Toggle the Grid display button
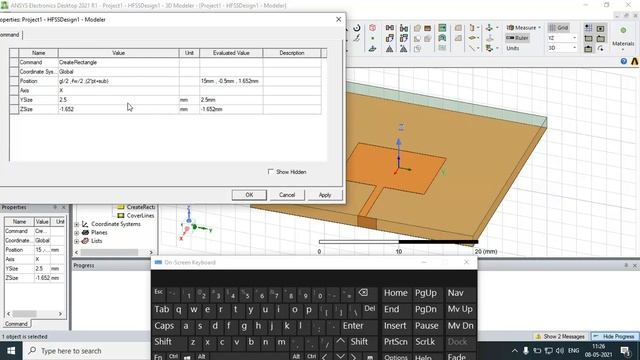 point(558,28)
